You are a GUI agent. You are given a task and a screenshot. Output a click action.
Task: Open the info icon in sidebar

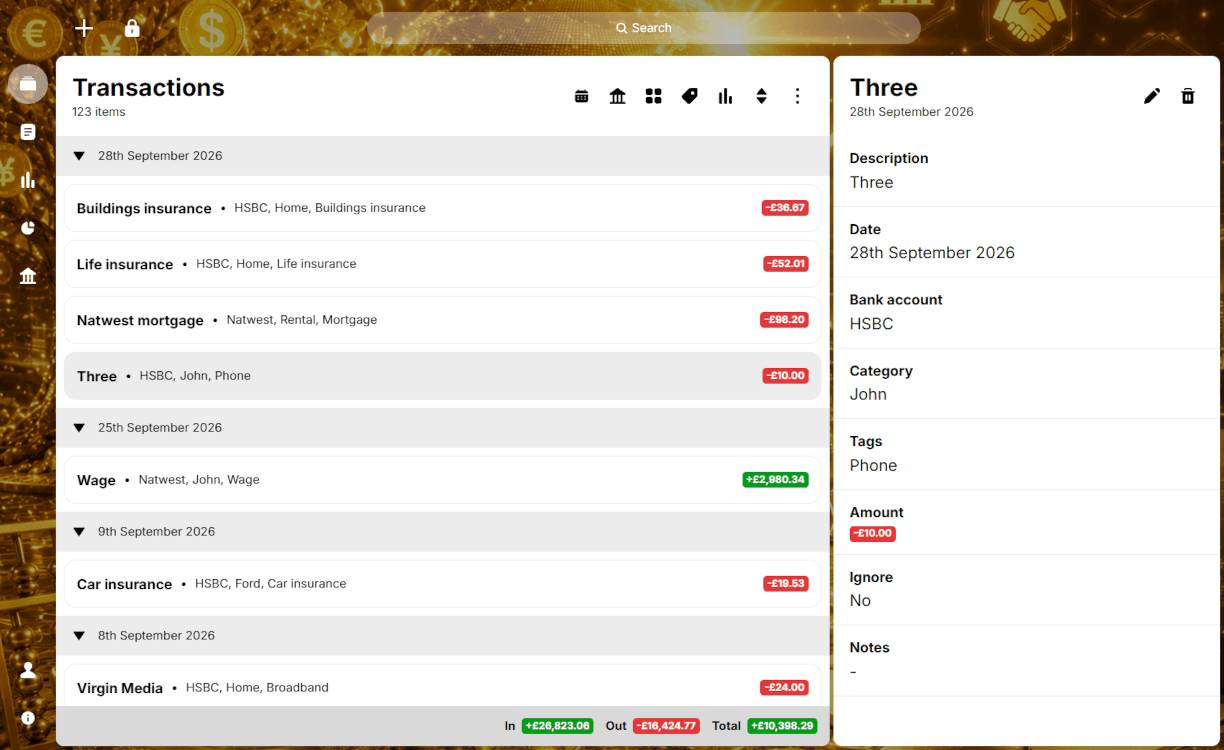pyautogui.click(x=28, y=718)
